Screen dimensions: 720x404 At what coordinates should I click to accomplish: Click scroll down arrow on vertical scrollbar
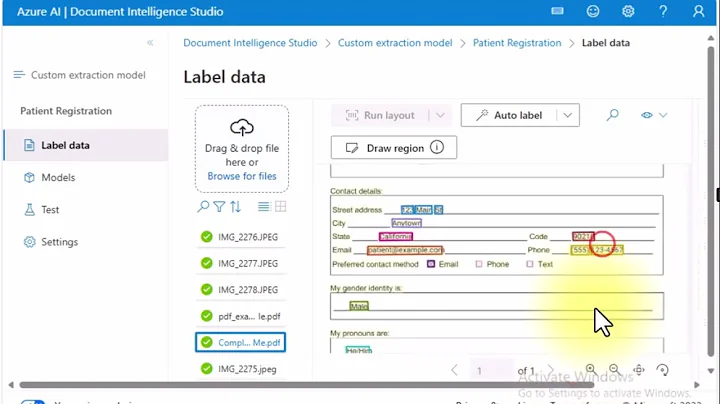click(711, 371)
